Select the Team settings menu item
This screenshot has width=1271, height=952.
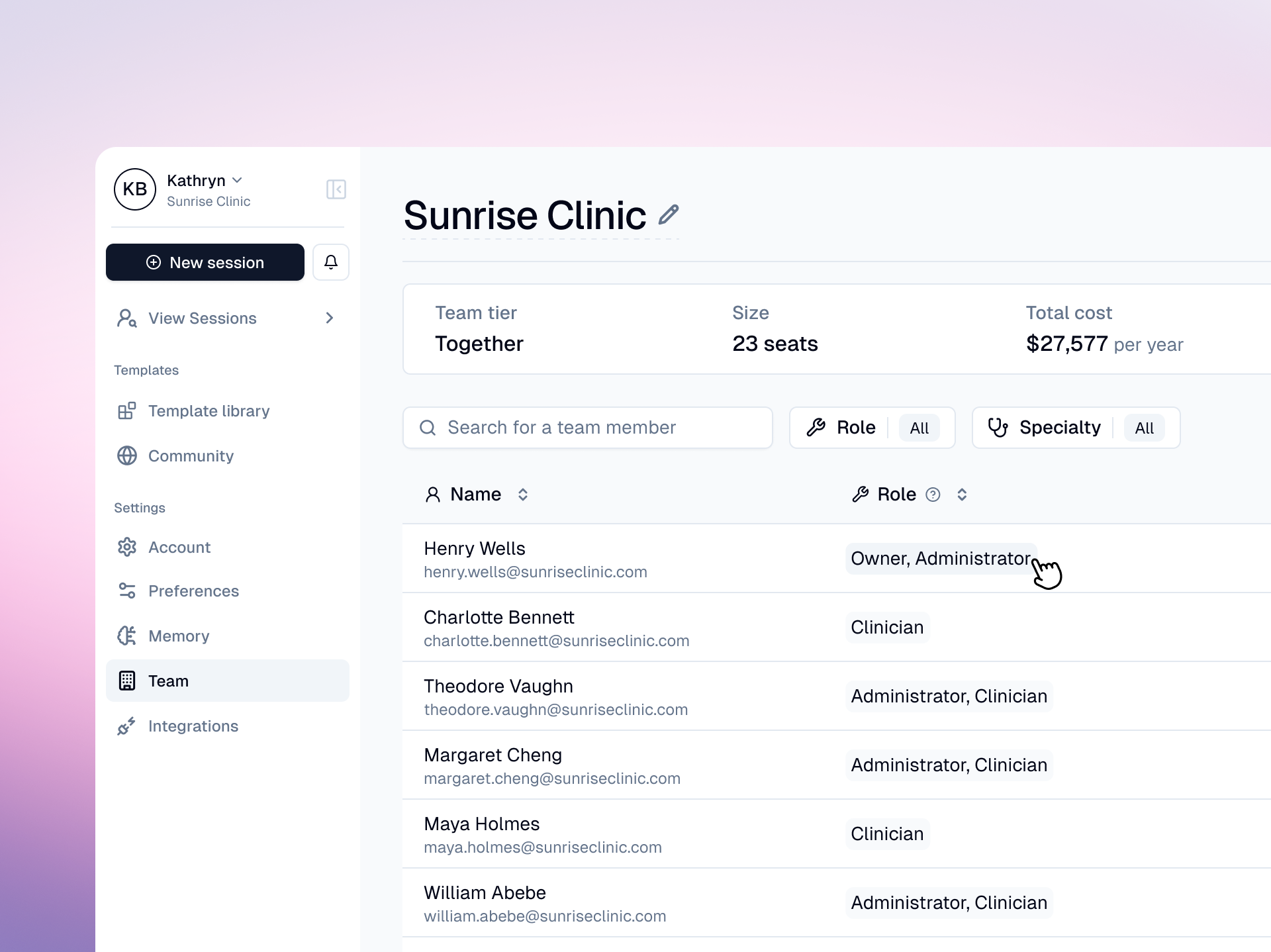(168, 681)
